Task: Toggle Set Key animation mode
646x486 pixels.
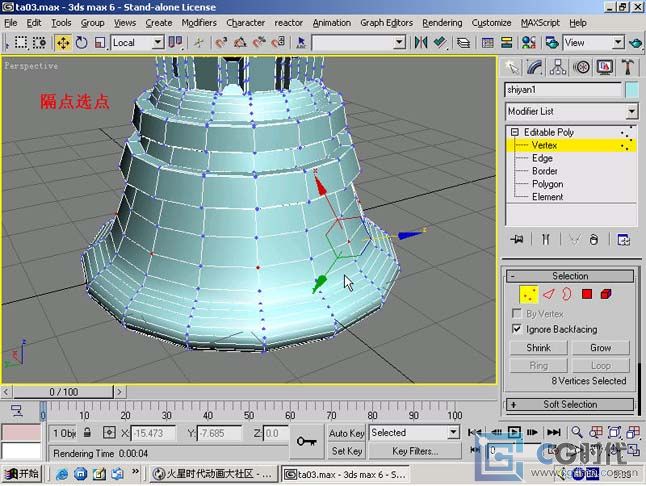Action: (346, 451)
